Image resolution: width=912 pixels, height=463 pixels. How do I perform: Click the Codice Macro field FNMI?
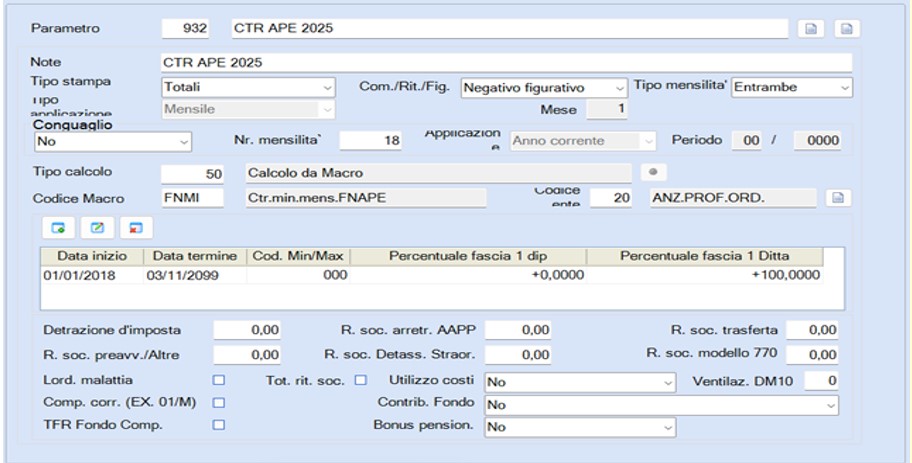click(x=192, y=198)
